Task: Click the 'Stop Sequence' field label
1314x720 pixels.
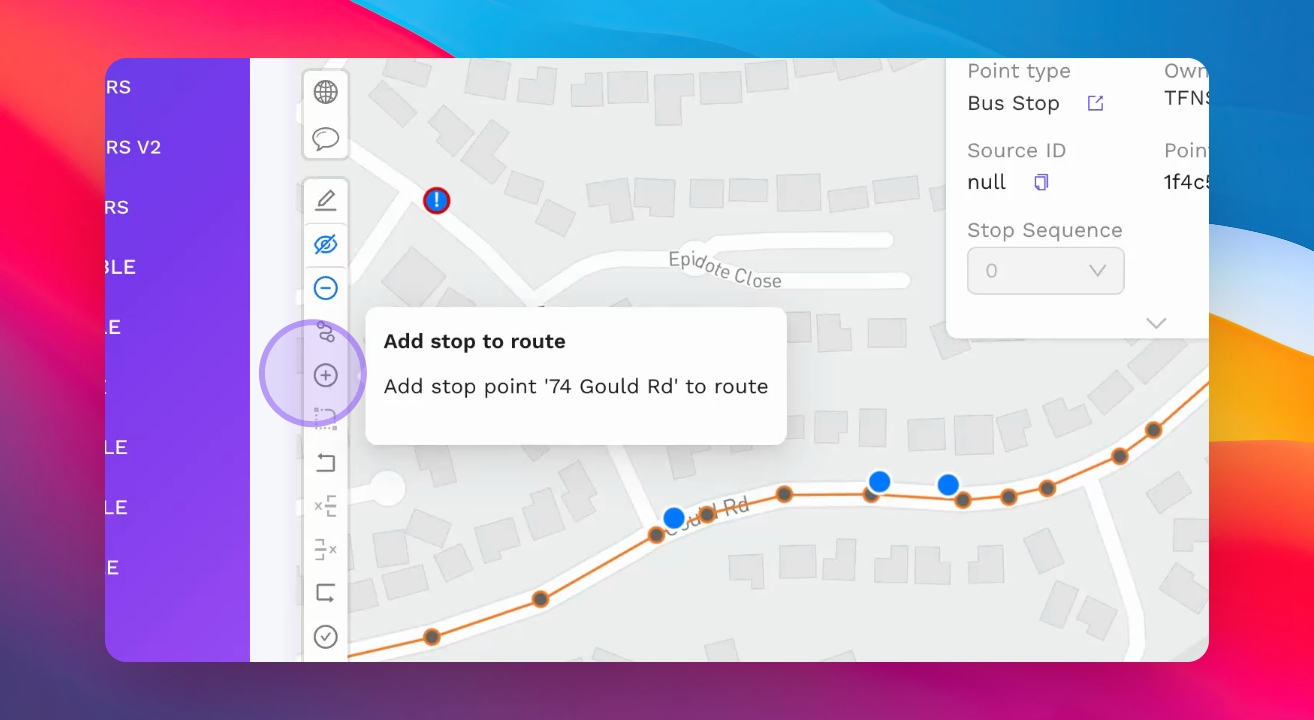Action: coord(1045,230)
